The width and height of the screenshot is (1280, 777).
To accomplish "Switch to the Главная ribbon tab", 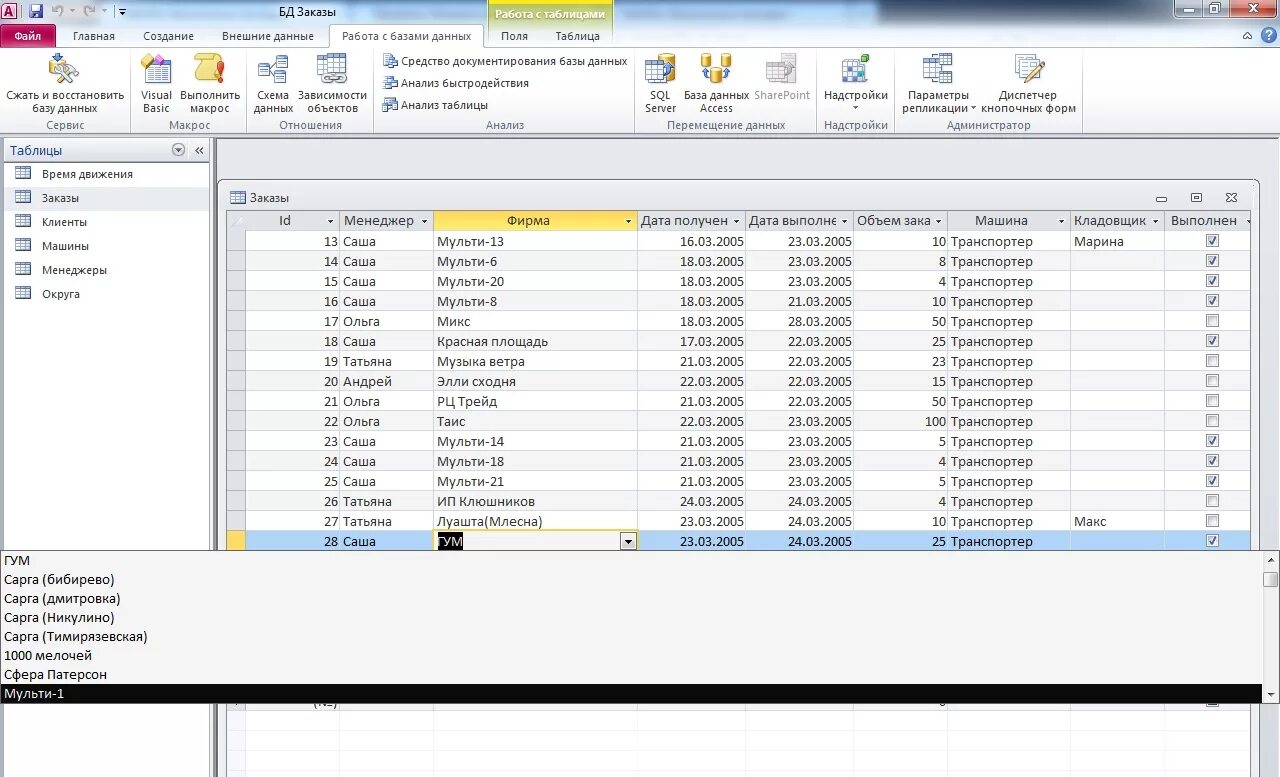I will 94,36.
